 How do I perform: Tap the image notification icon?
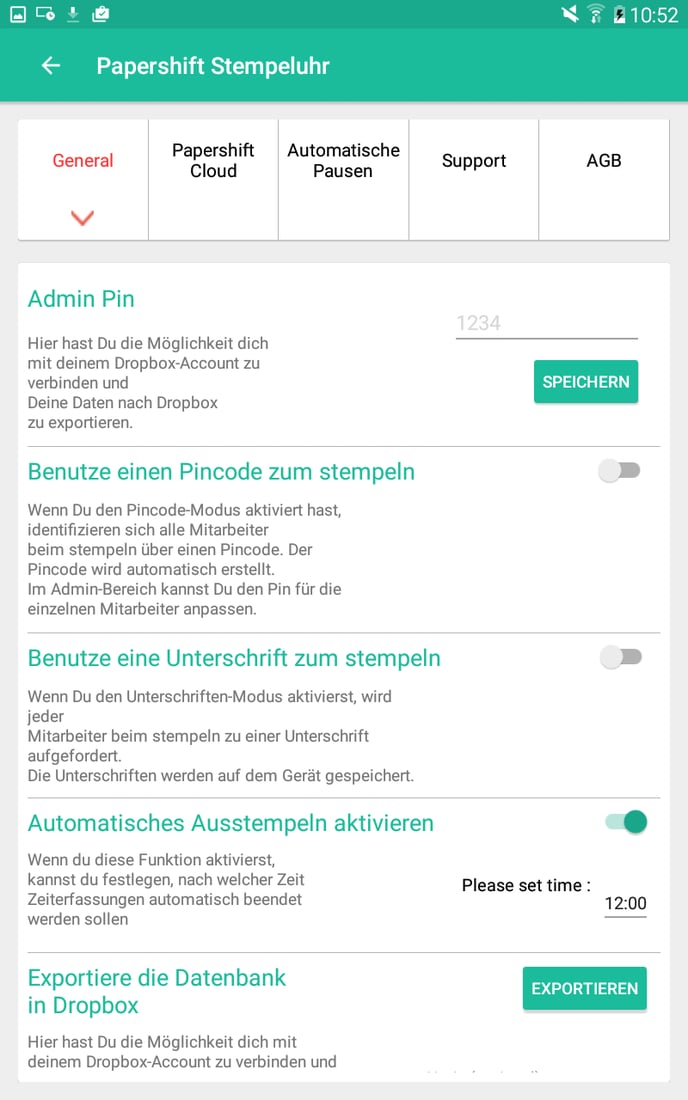click(18, 14)
